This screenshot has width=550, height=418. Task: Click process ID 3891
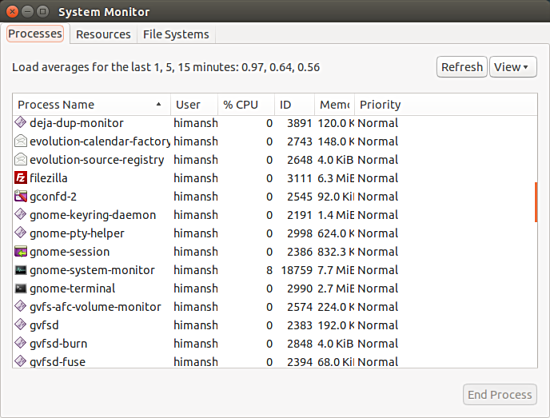[299, 123]
